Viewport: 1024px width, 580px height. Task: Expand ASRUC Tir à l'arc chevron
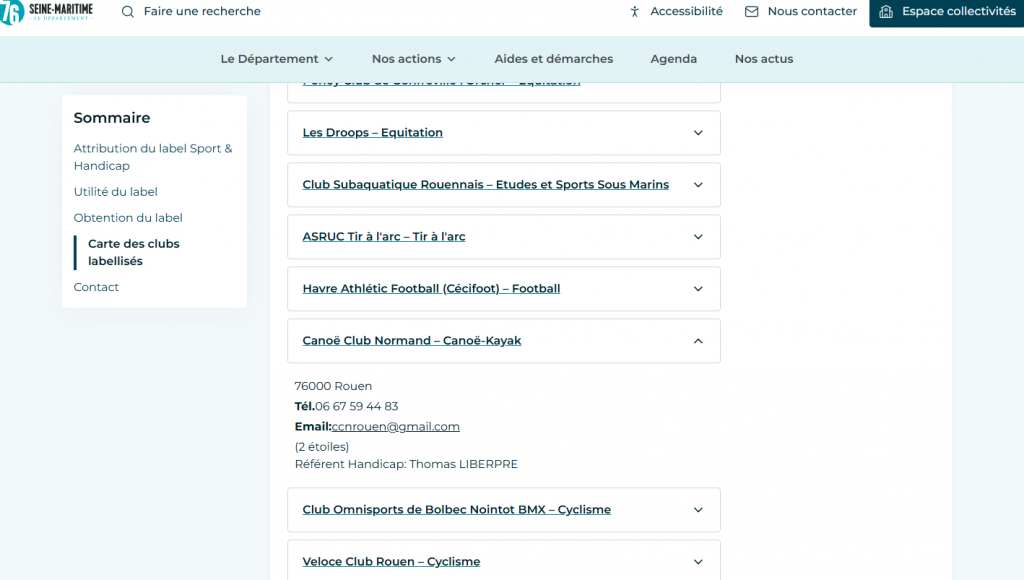[698, 237]
